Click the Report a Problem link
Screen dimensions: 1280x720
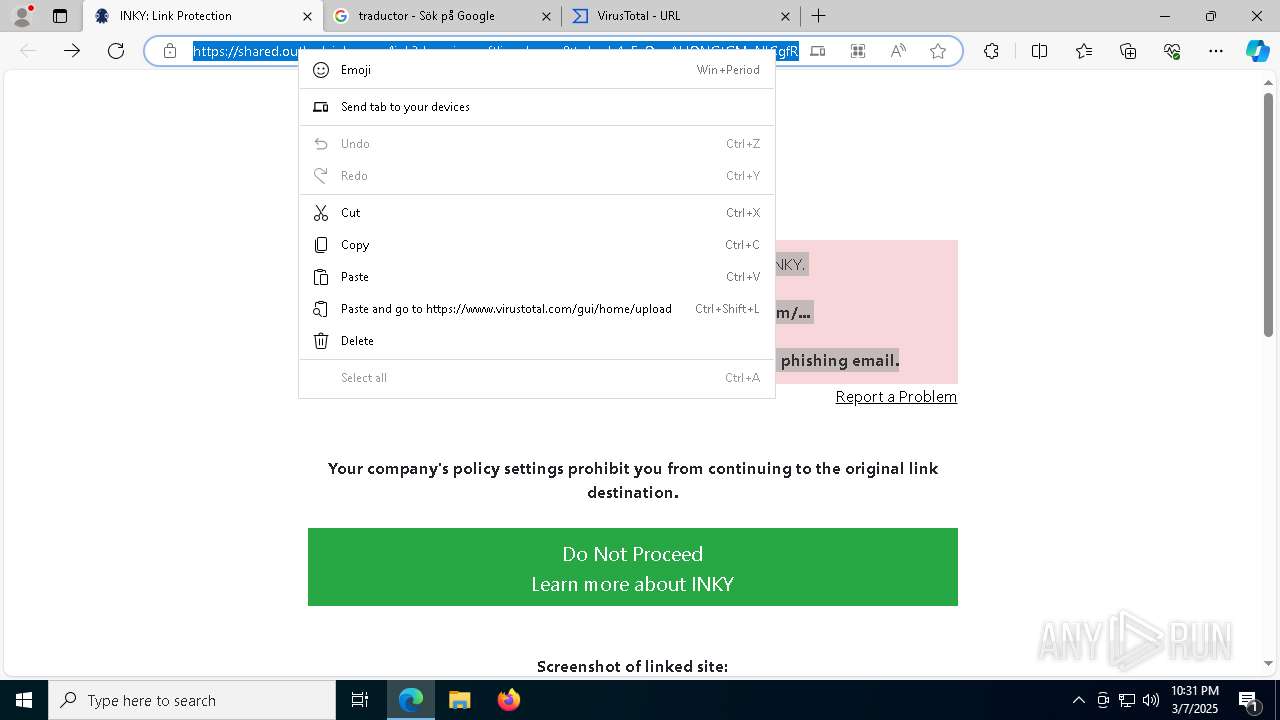(x=896, y=397)
